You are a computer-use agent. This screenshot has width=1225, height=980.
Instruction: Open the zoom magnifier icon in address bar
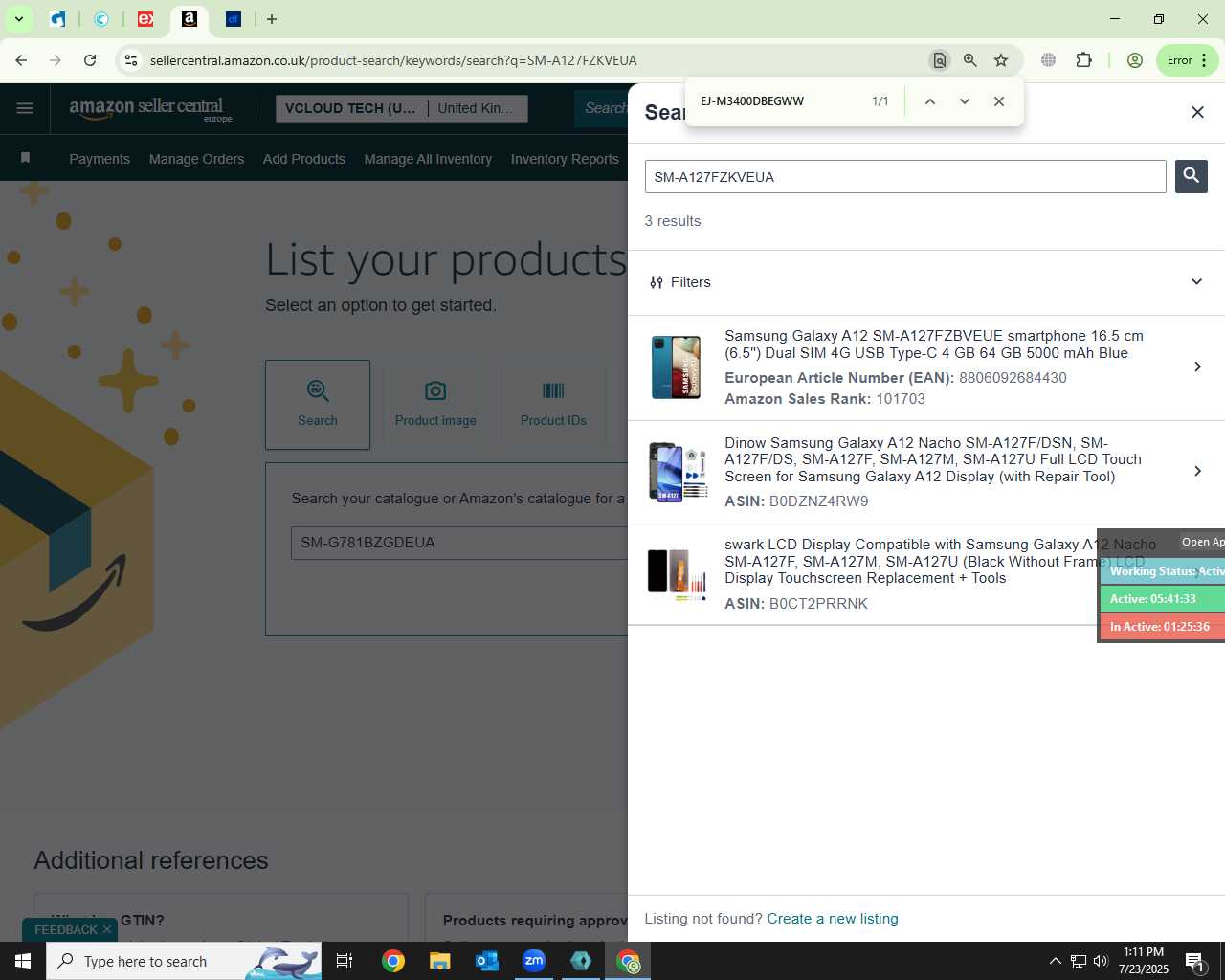point(970,60)
